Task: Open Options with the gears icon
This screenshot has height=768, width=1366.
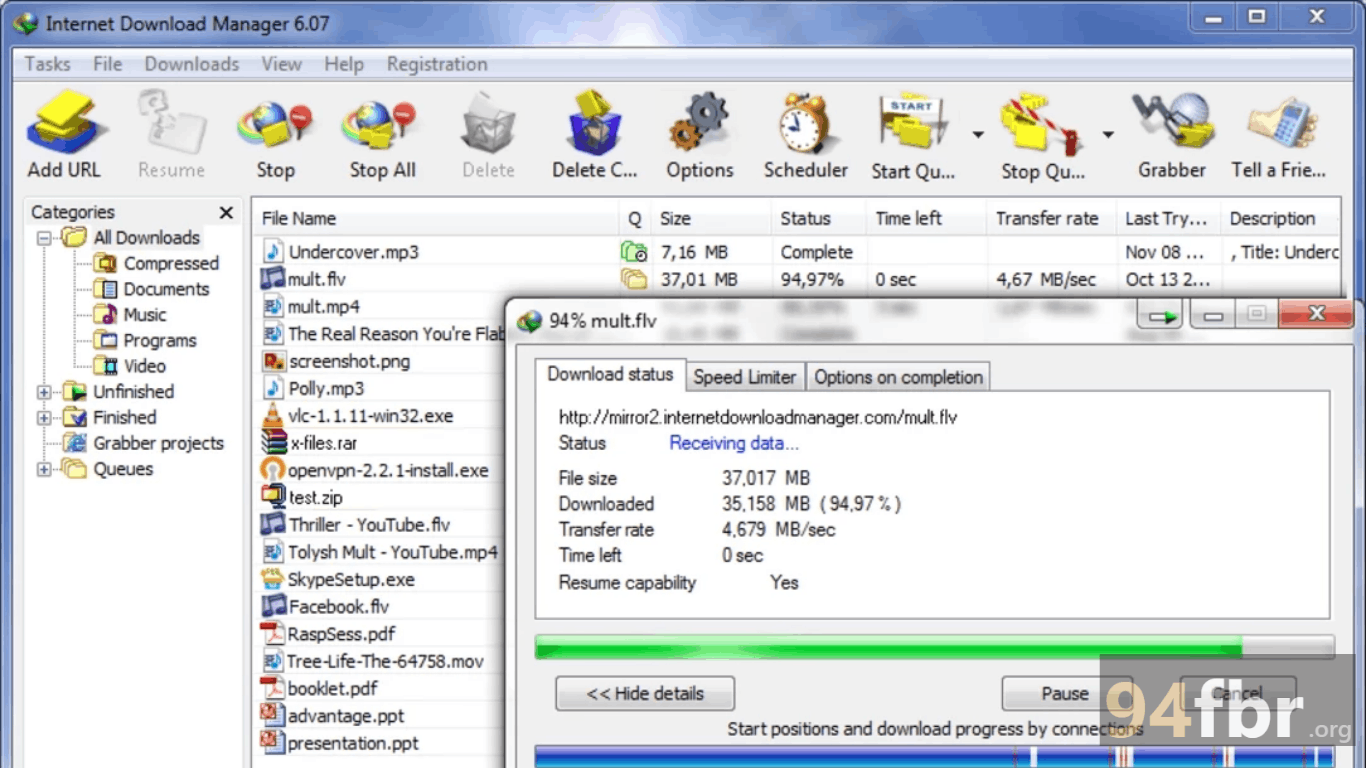Action: coord(699,123)
